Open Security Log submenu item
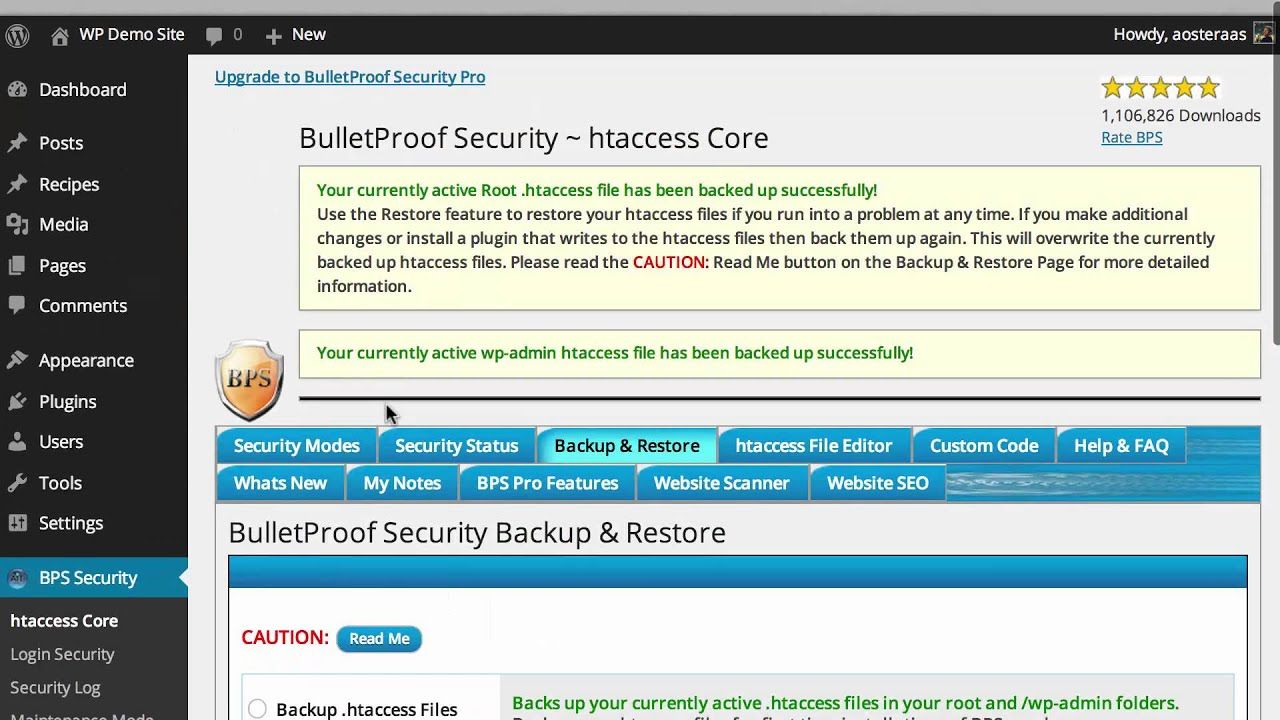 tap(55, 687)
